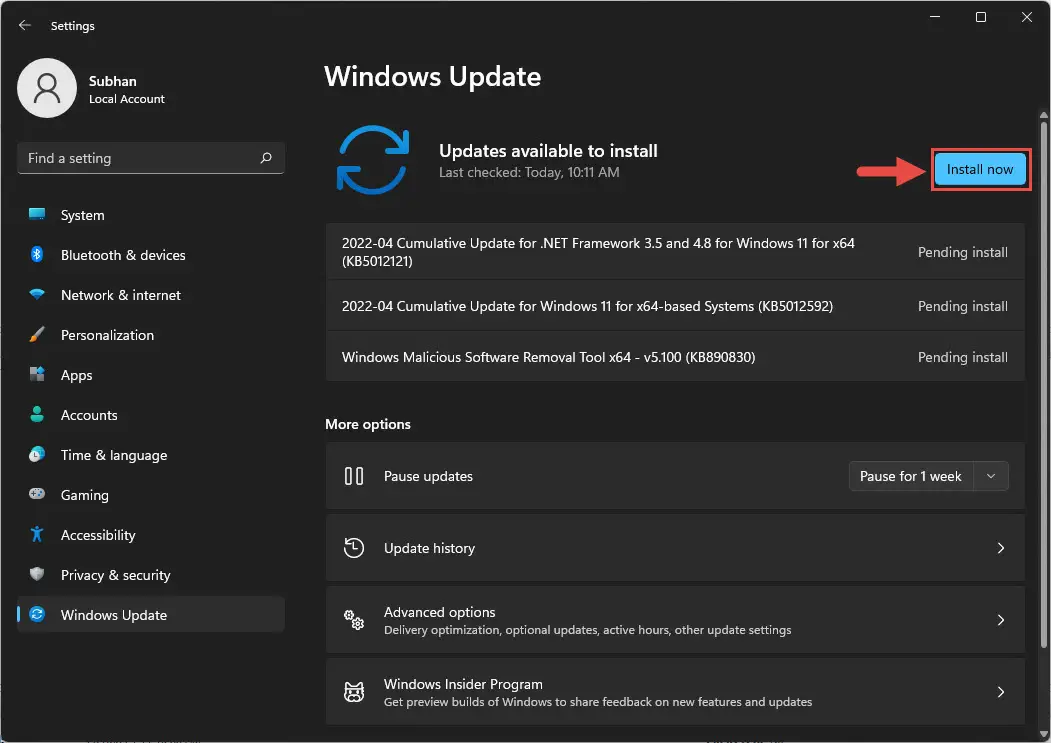Select Gaming in the sidebar
This screenshot has height=743, width=1051.
pyautogui.click(x=151, y=495)
